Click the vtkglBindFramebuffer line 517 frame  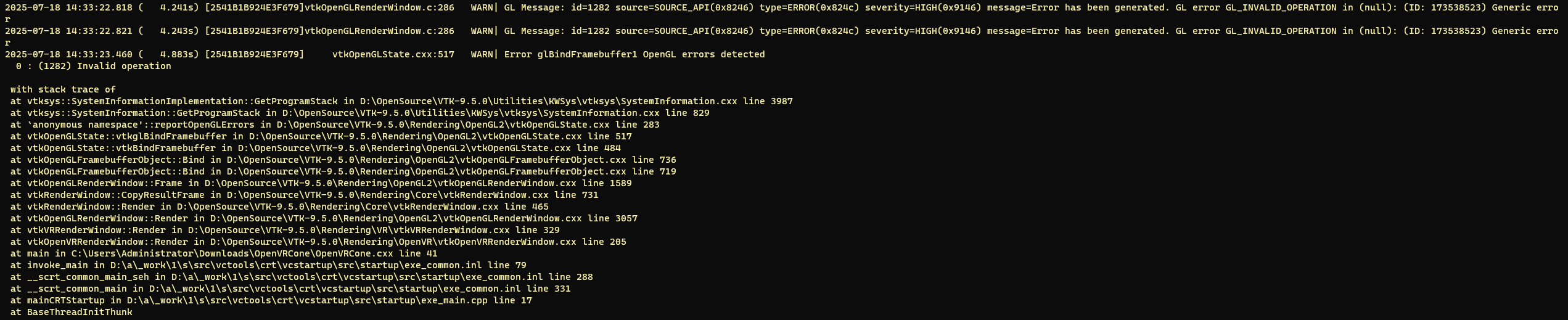pyautogui.click(x=321, y=136)
